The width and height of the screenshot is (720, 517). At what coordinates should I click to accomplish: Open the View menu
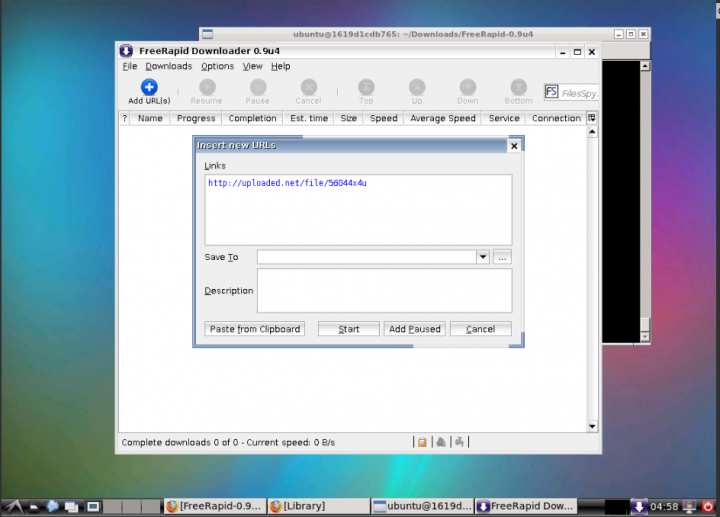tap(252, 66)
